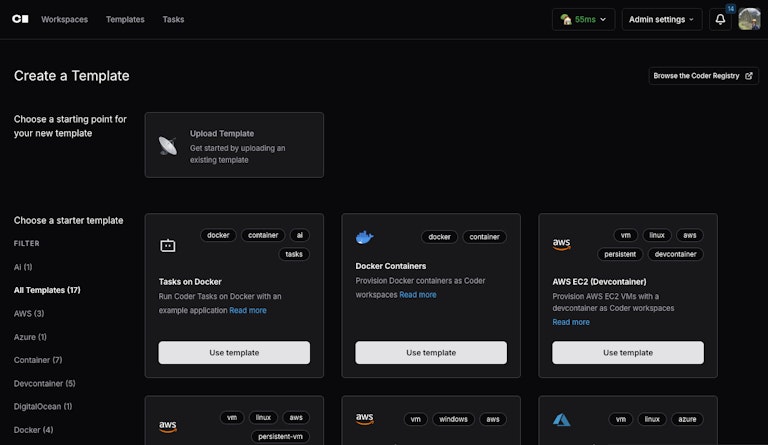
Task: Click the latency proxy region icon
Action: [x=566, y=20]
